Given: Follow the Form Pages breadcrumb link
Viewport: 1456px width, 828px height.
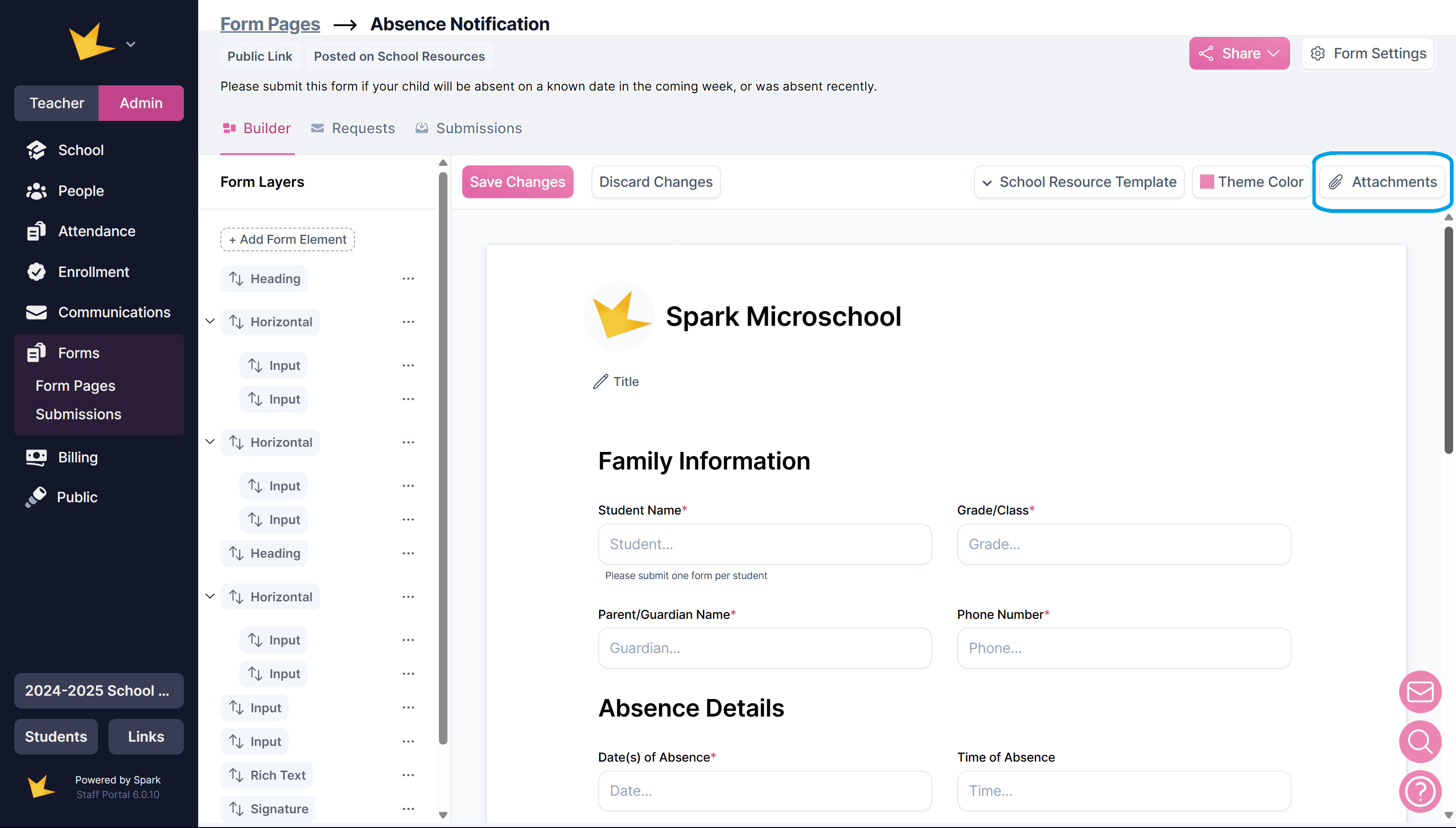Looking at the screenshot, I should click(x=270, y=24).
